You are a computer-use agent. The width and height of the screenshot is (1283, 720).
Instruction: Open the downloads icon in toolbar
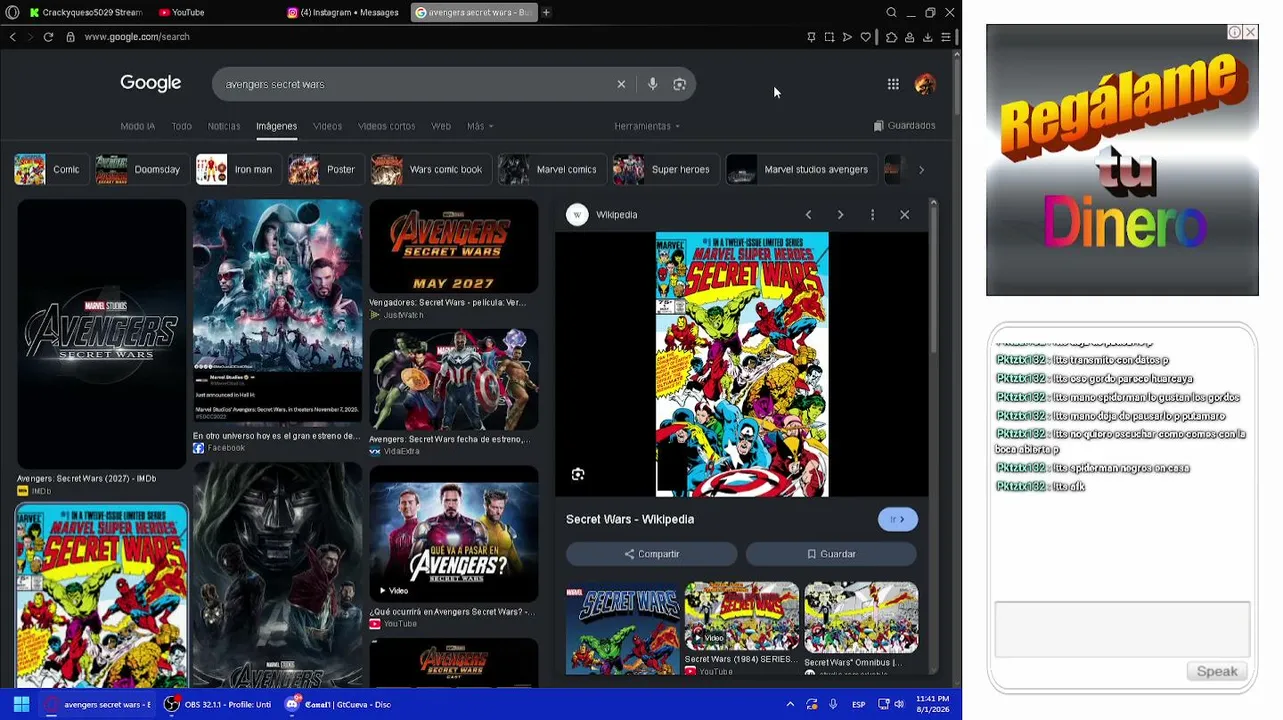coord(927,37)
